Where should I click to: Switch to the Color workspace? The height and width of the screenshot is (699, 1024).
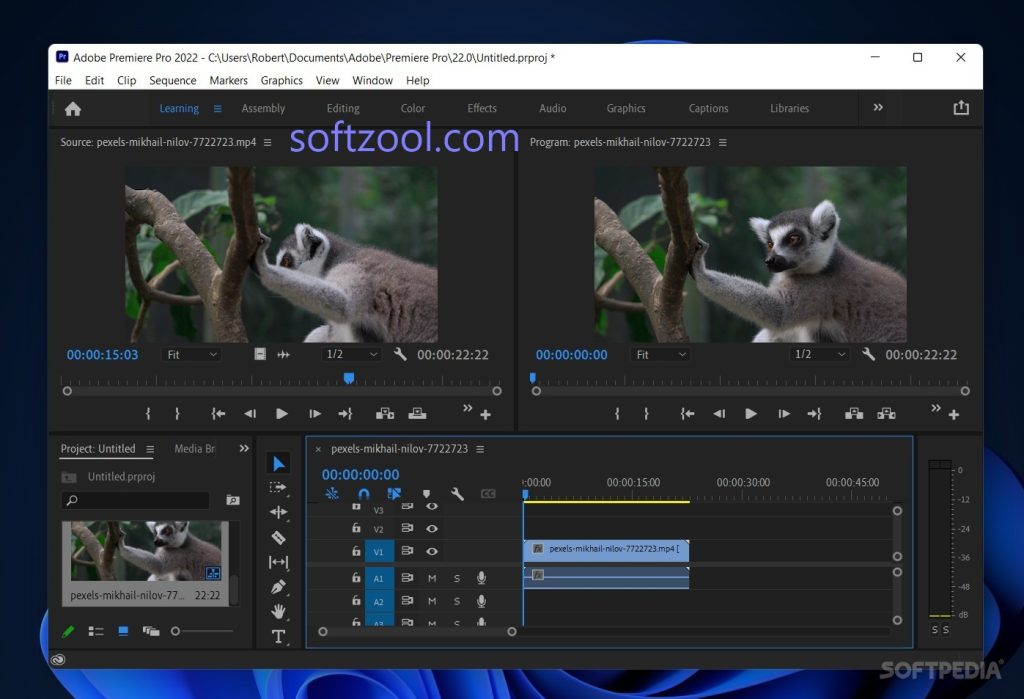[412, 108]
